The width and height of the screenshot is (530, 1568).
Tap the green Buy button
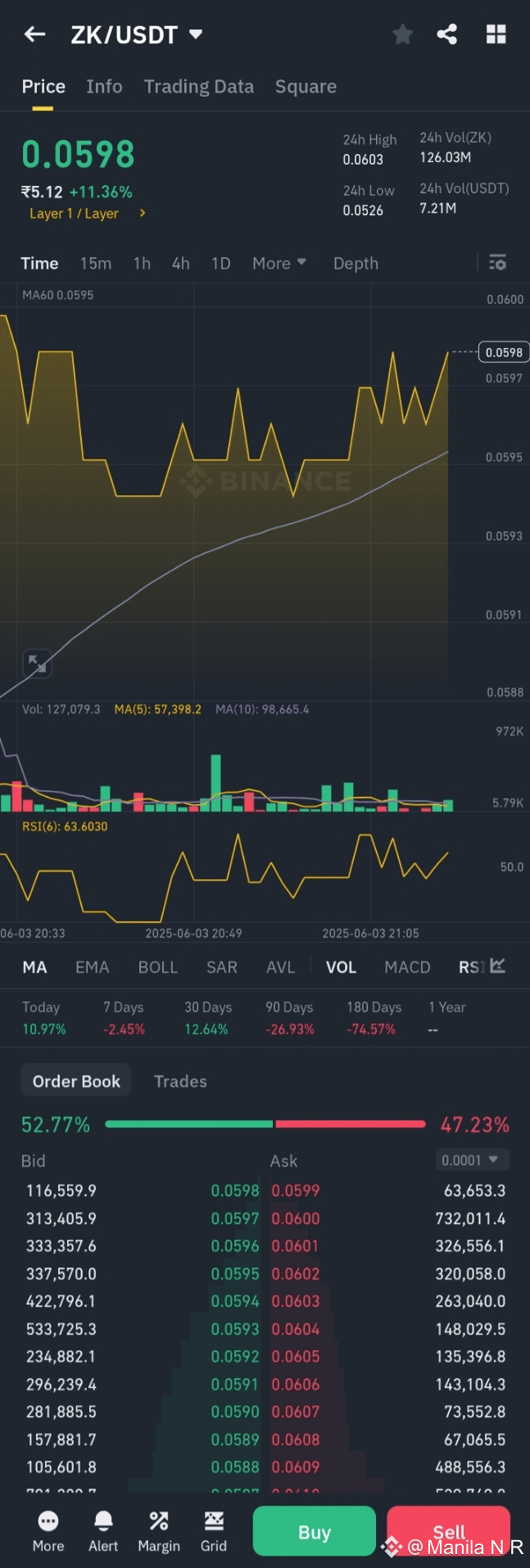[x=315, y=1531]
